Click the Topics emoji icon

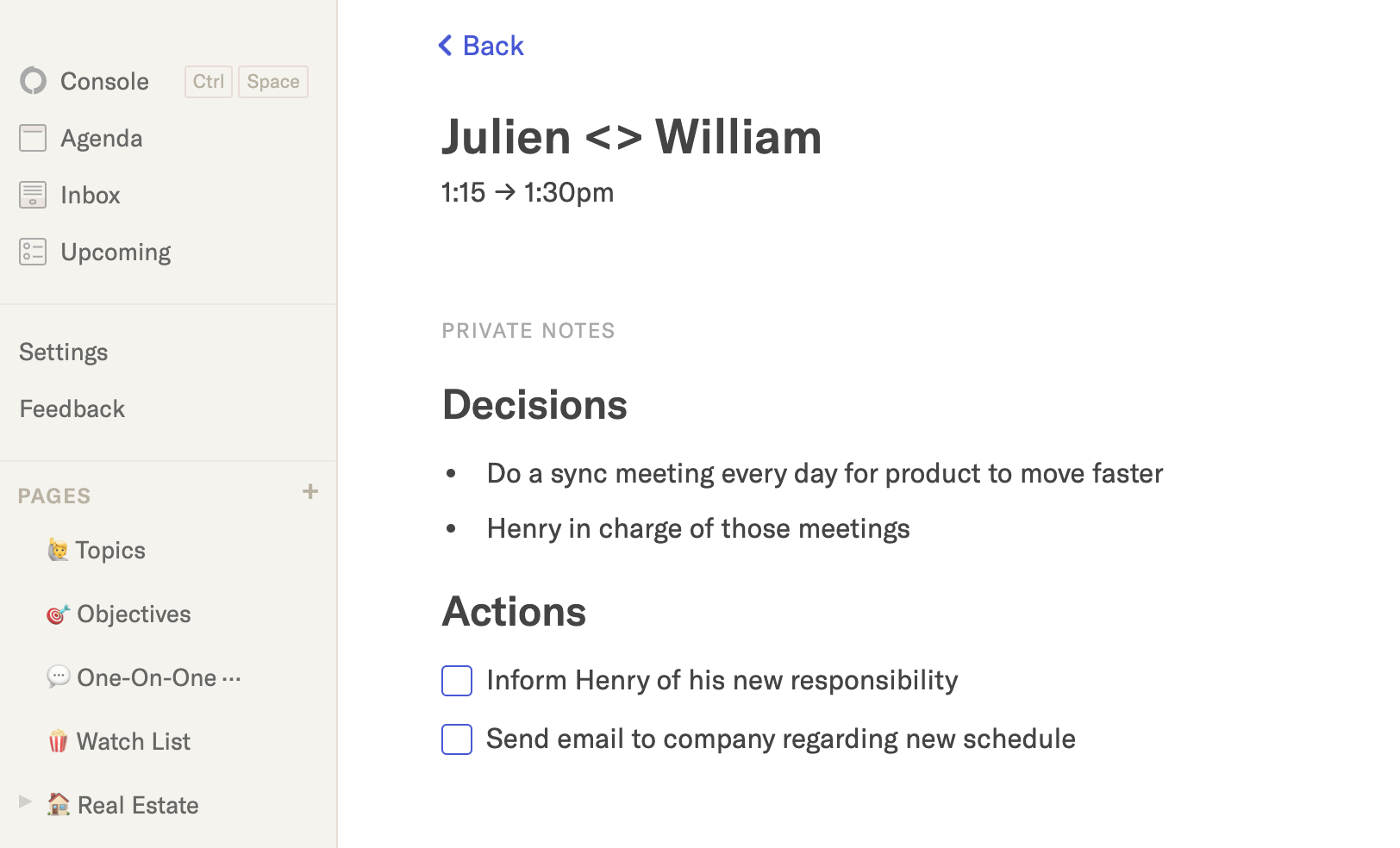(58, 550)
